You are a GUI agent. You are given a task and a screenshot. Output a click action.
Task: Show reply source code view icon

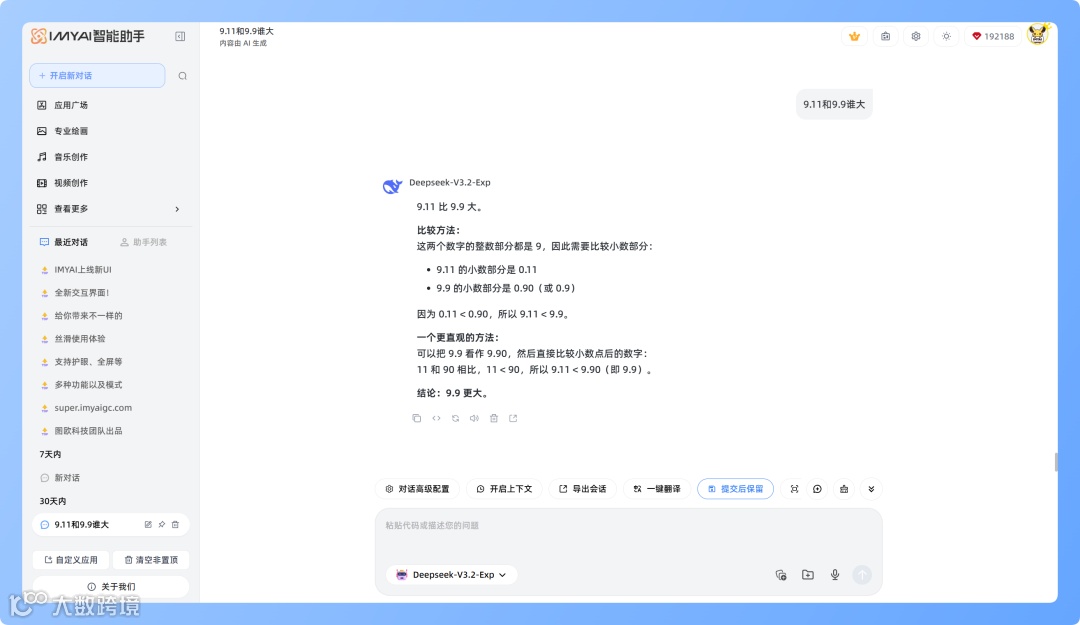pos(436,418)
